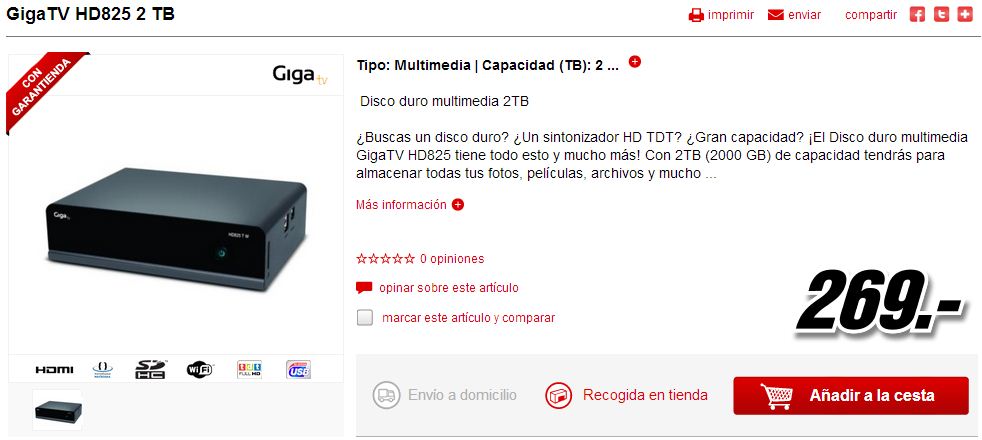Click the envelope icon for enviar
Viewport: 982px width, 440px height.
coord(776,15)
